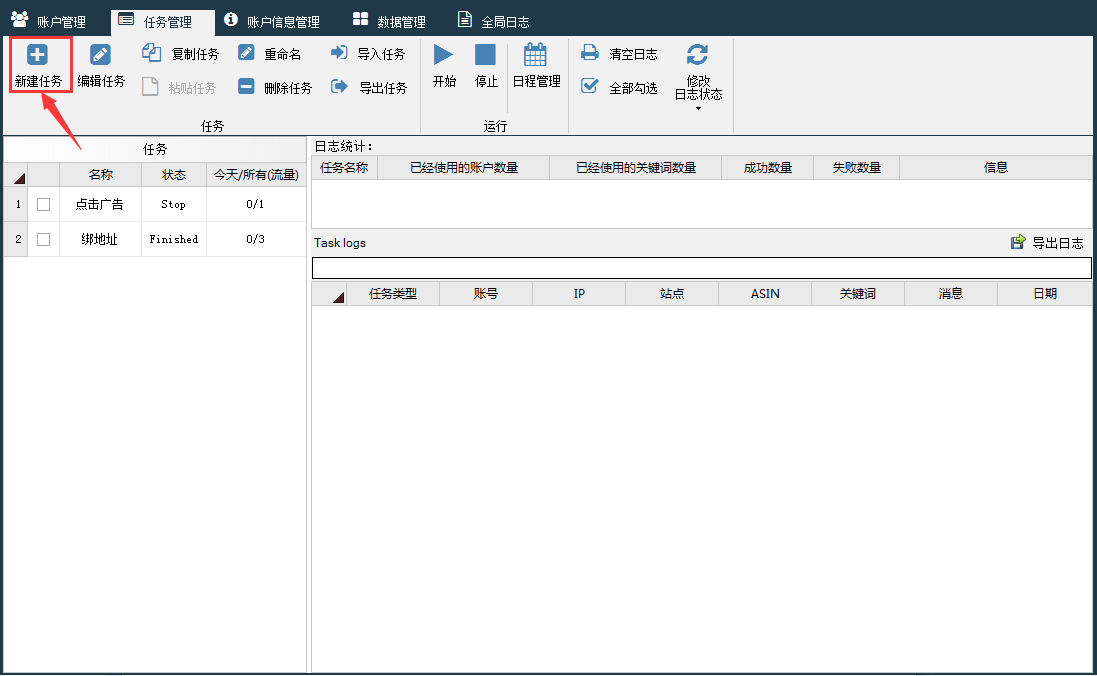Tick the checkbox for task 点击广告
Image resolution: width=1097 pixels, height=676 pixels.
(x=43, y=204)
